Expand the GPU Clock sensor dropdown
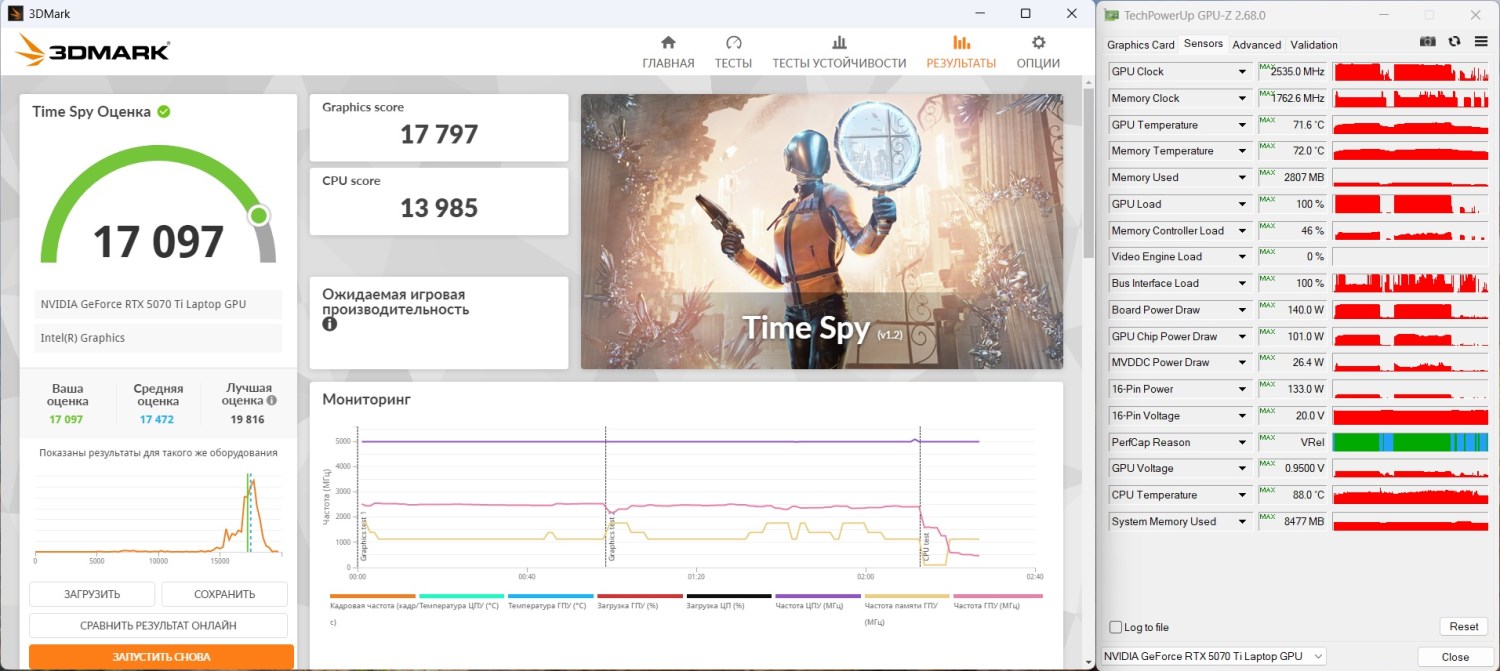The height and width of the screenshot is (671, 1500). [x=1243, y=72]
